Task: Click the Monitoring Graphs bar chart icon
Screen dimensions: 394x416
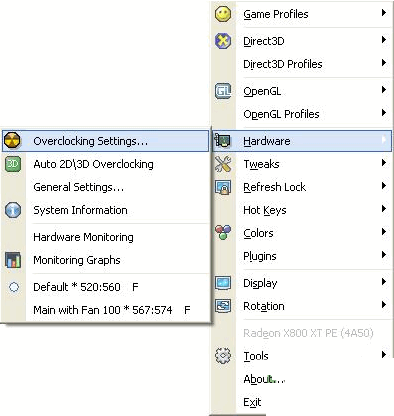Action: pyautogui.click(x=13, y=260)
